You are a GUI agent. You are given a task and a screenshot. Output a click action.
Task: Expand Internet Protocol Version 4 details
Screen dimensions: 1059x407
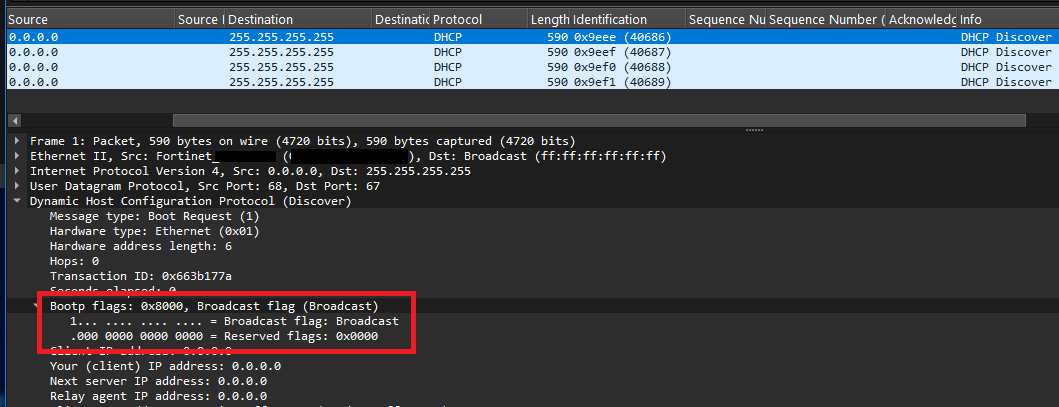point(16,171)
